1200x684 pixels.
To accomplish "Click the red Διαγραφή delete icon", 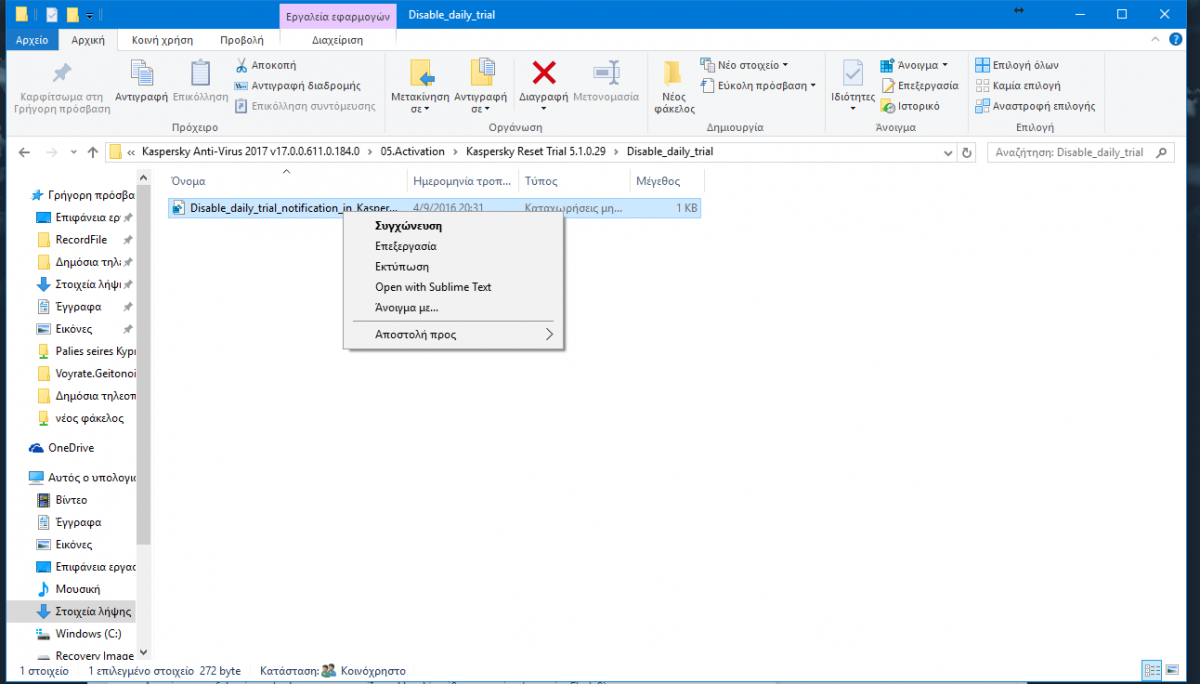I will pos(543,74).
